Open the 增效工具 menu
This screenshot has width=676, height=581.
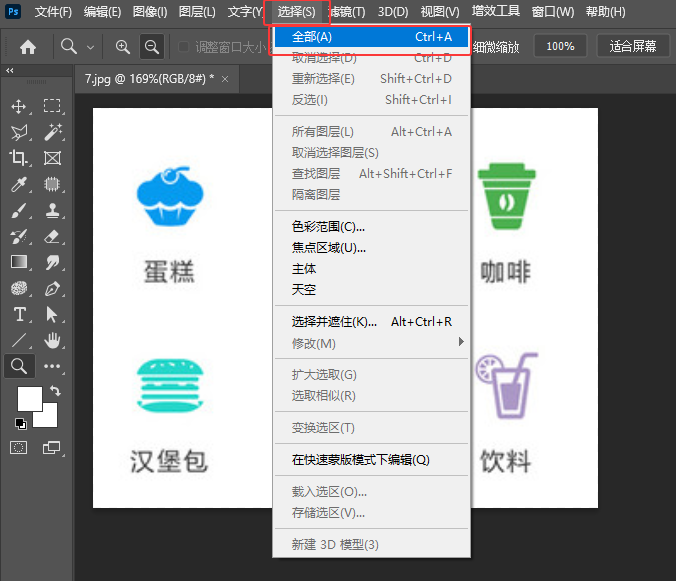[x=496, y=11]
